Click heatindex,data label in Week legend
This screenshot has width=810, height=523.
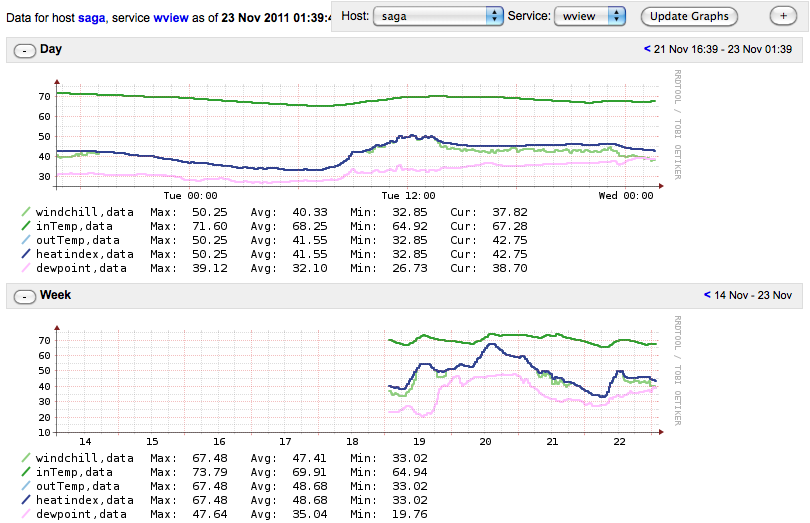(85, 500)
